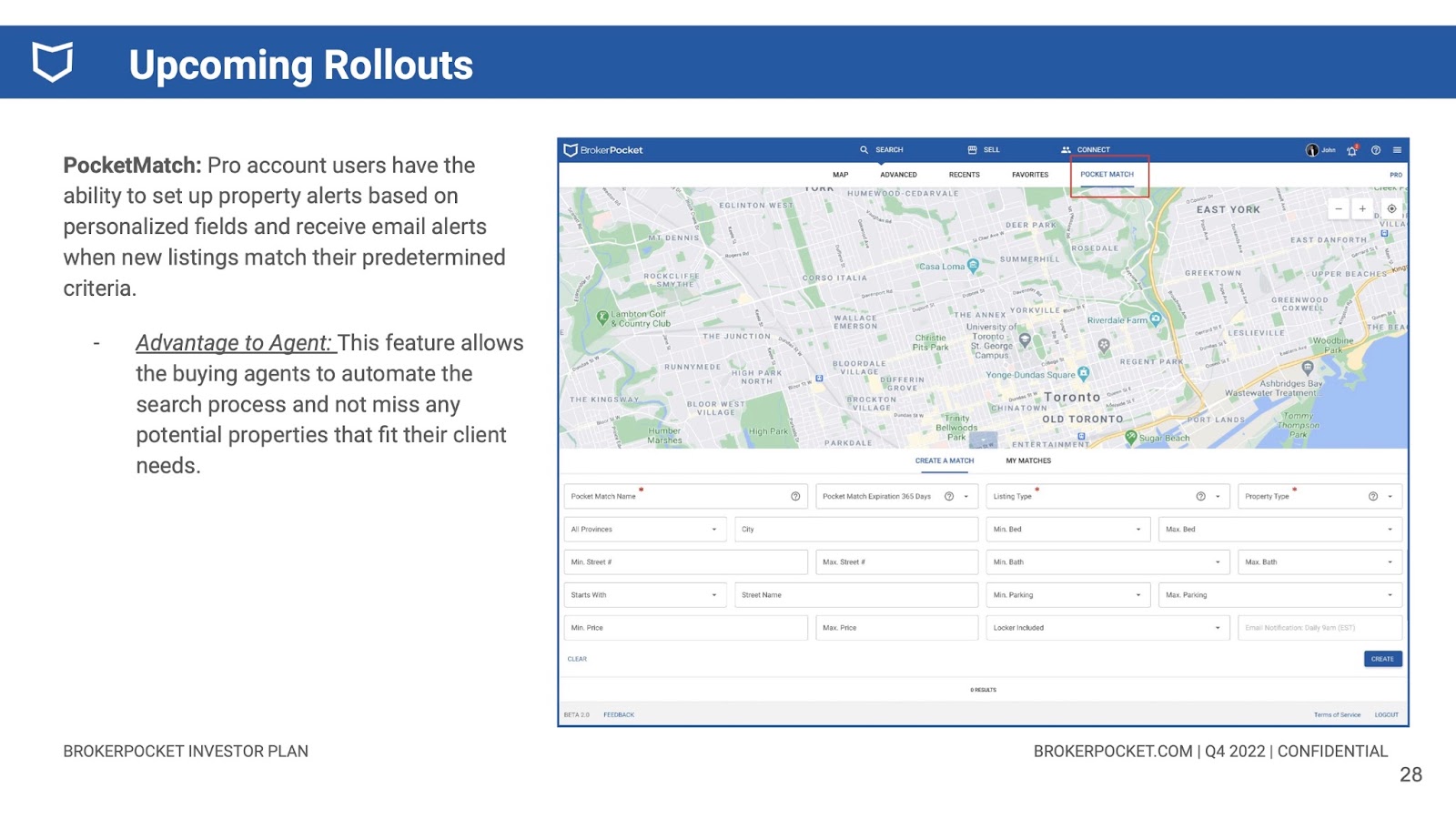Image resolution: width=1456 pixels, height=819 pixels.
Task: Show help for Property Type field
Action: pos(1373,497)
